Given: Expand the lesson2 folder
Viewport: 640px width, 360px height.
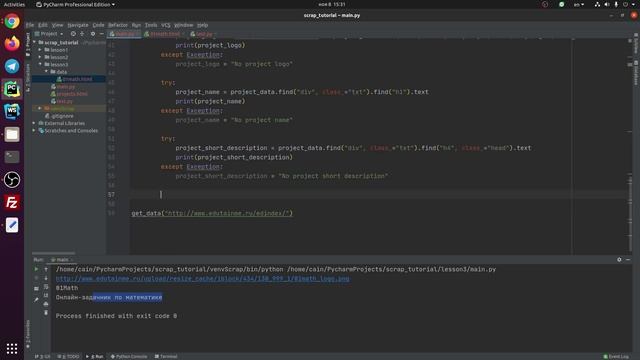Looking at the screenshot, I should point(40,57).
